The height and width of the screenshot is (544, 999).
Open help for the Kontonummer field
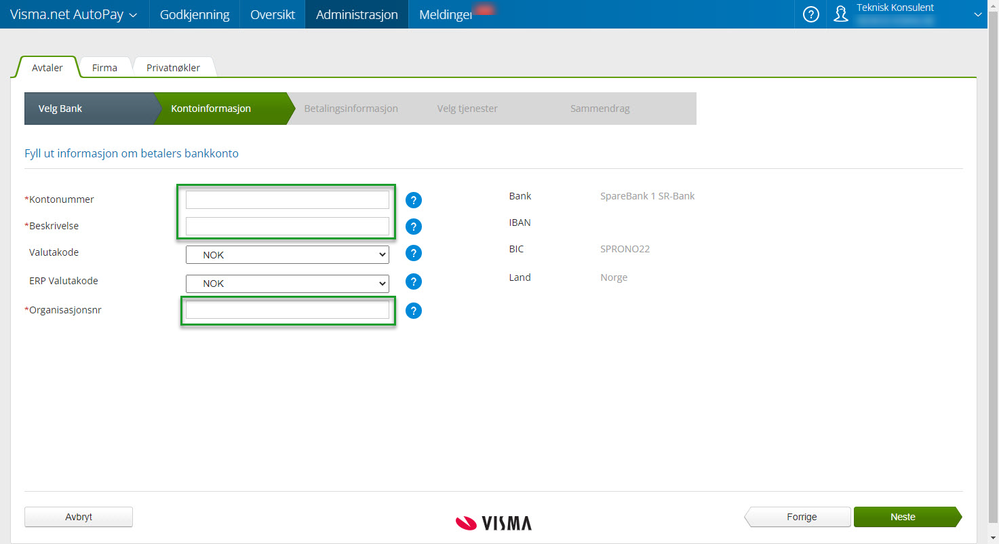413,200
